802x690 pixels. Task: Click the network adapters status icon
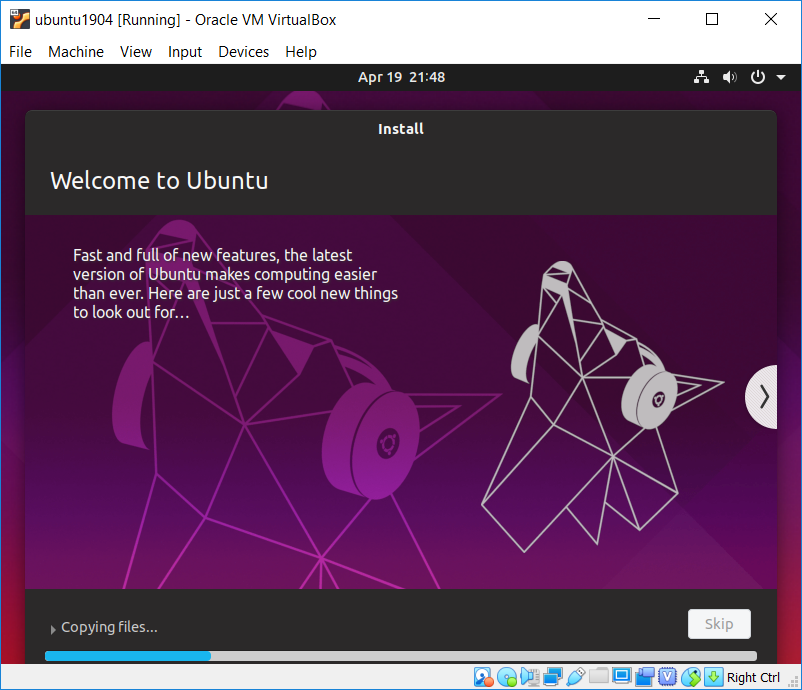553,677
